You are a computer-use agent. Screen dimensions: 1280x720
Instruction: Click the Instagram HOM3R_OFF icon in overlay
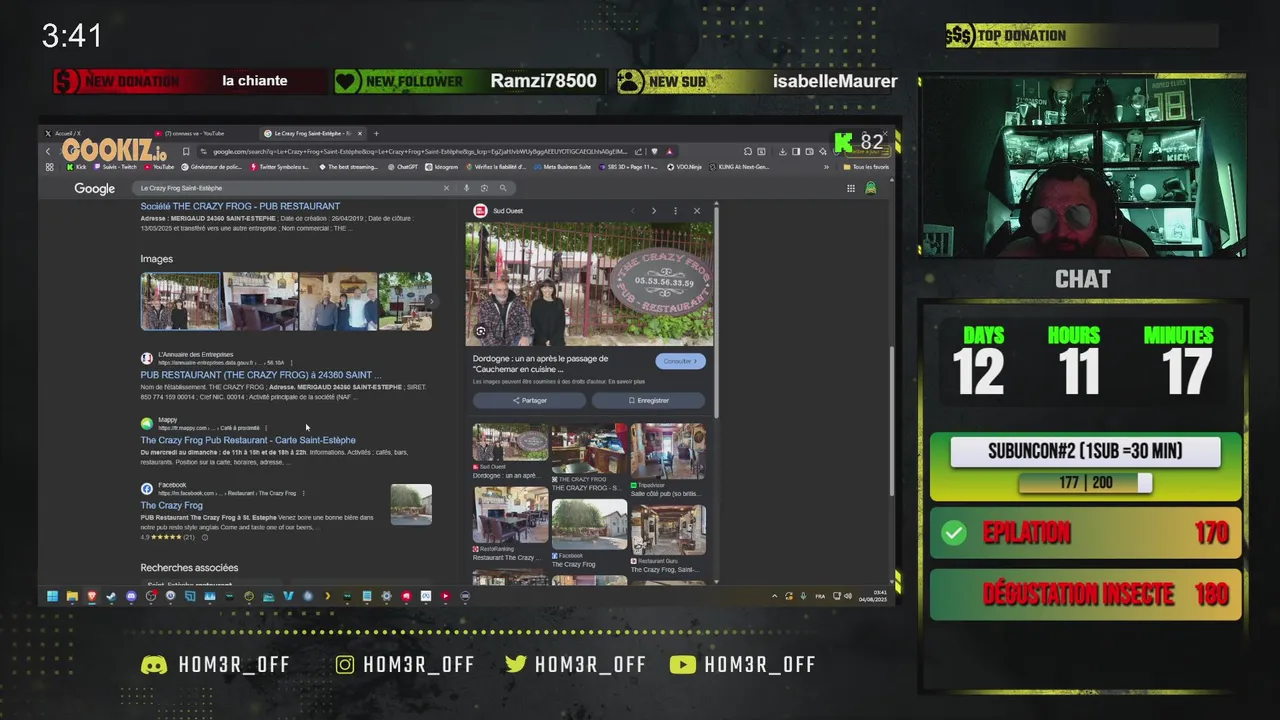(x=345, y=665)
